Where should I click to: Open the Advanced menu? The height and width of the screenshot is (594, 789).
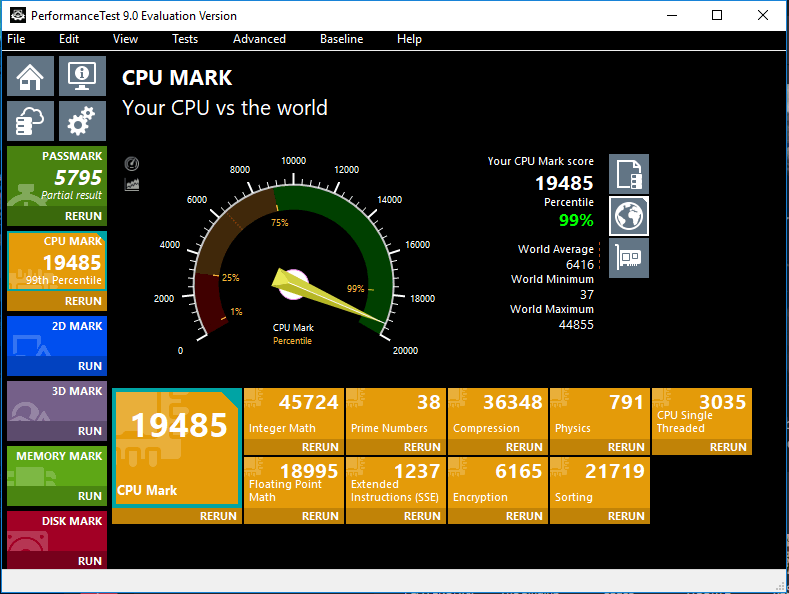click(259, 39)
